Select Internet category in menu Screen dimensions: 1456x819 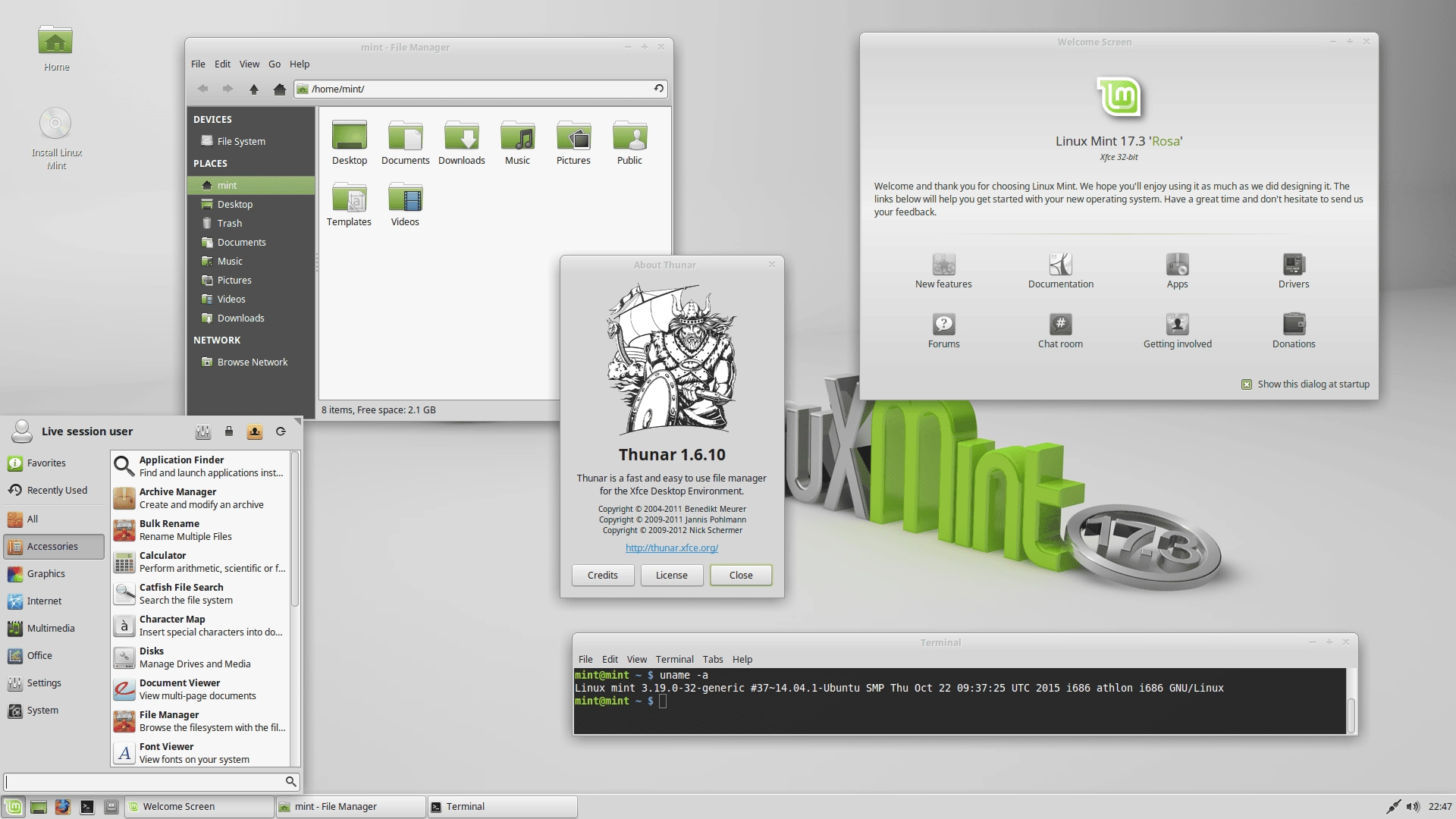tap(54, 601)
